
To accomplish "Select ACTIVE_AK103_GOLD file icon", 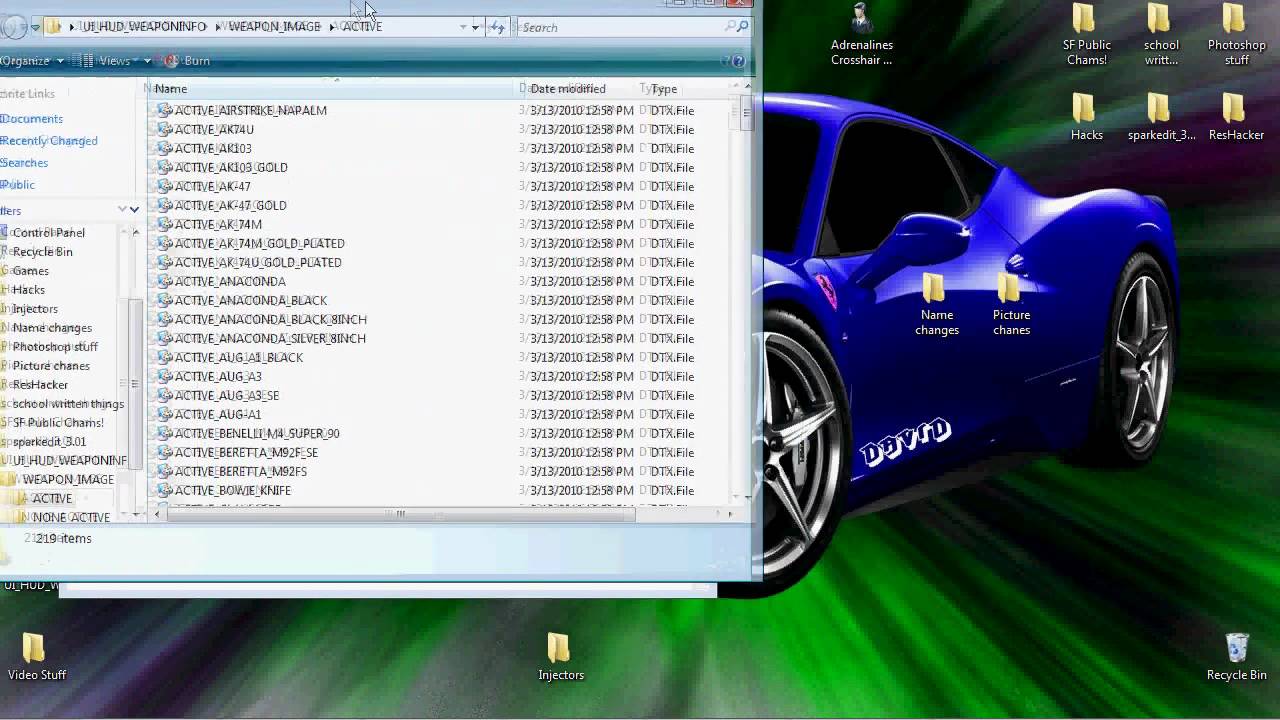I will [164, 167].
